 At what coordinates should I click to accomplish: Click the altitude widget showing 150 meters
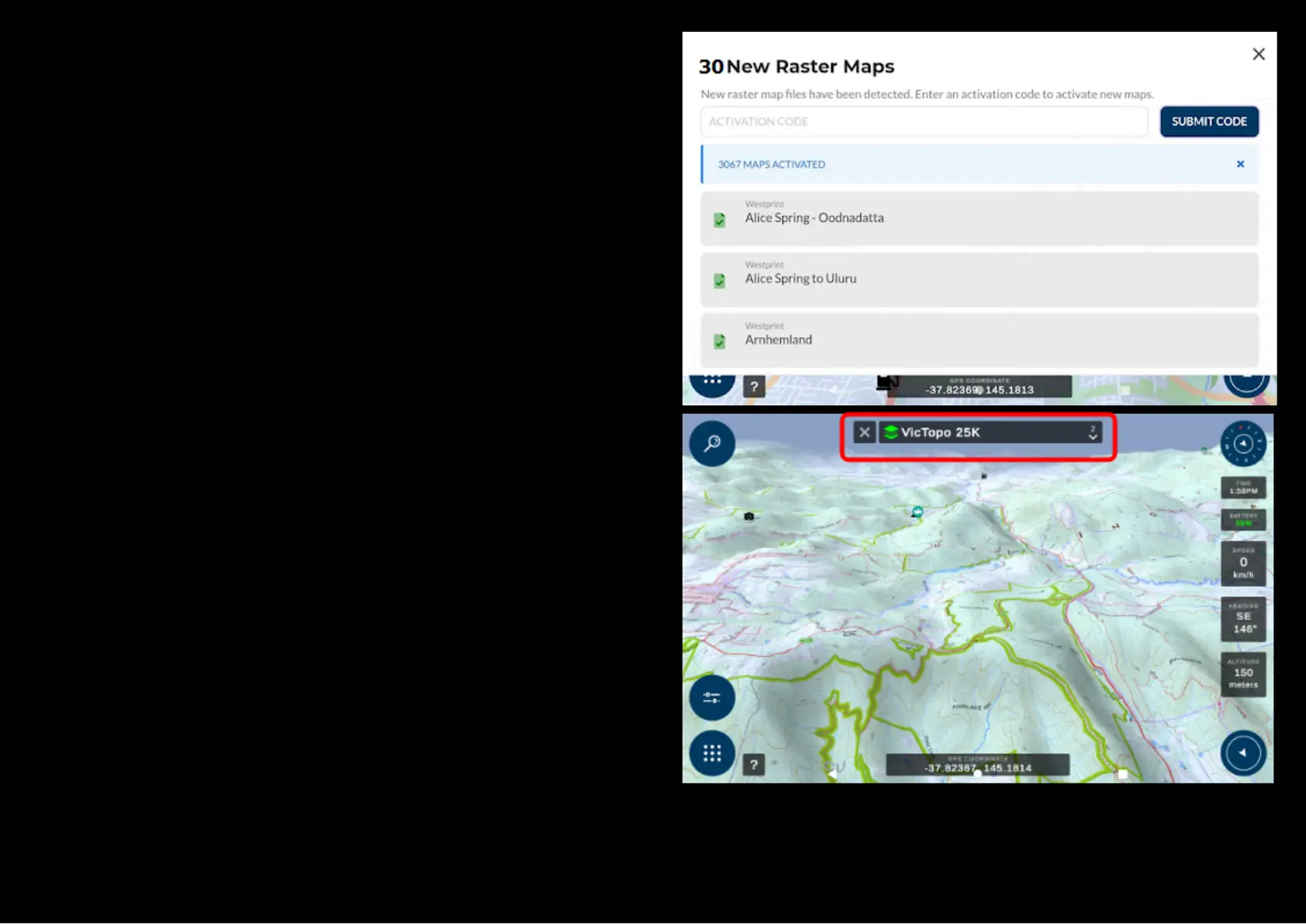pyautogui.click(x=1243, y=674)
